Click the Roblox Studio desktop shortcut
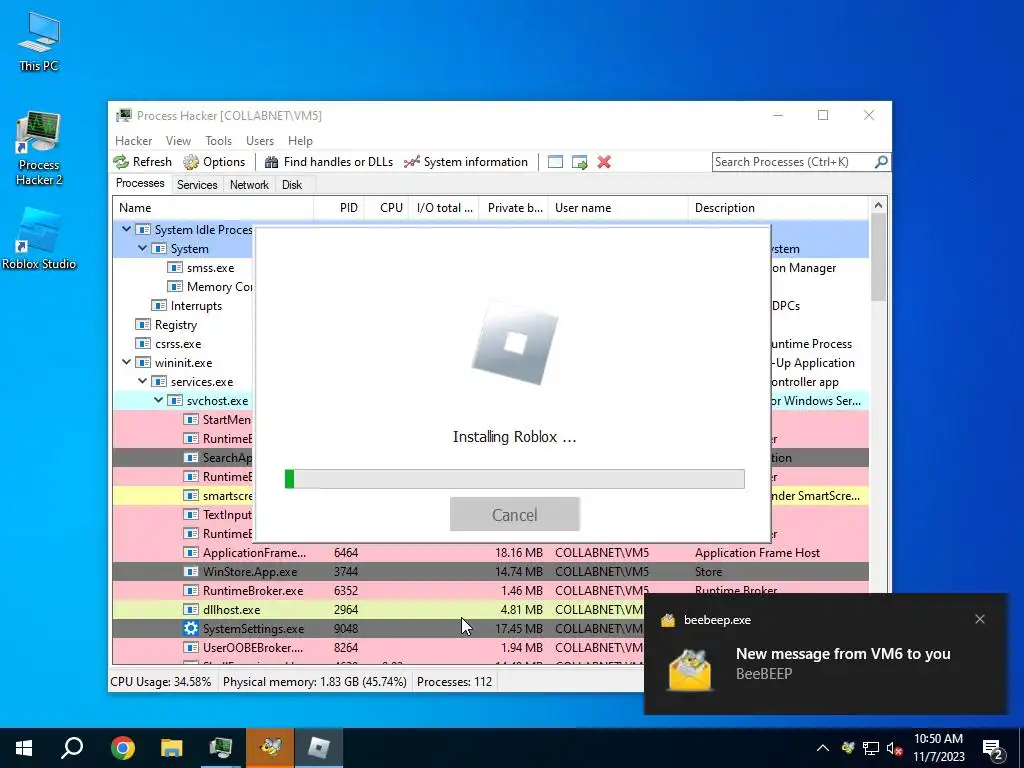 tap(39, 238)
